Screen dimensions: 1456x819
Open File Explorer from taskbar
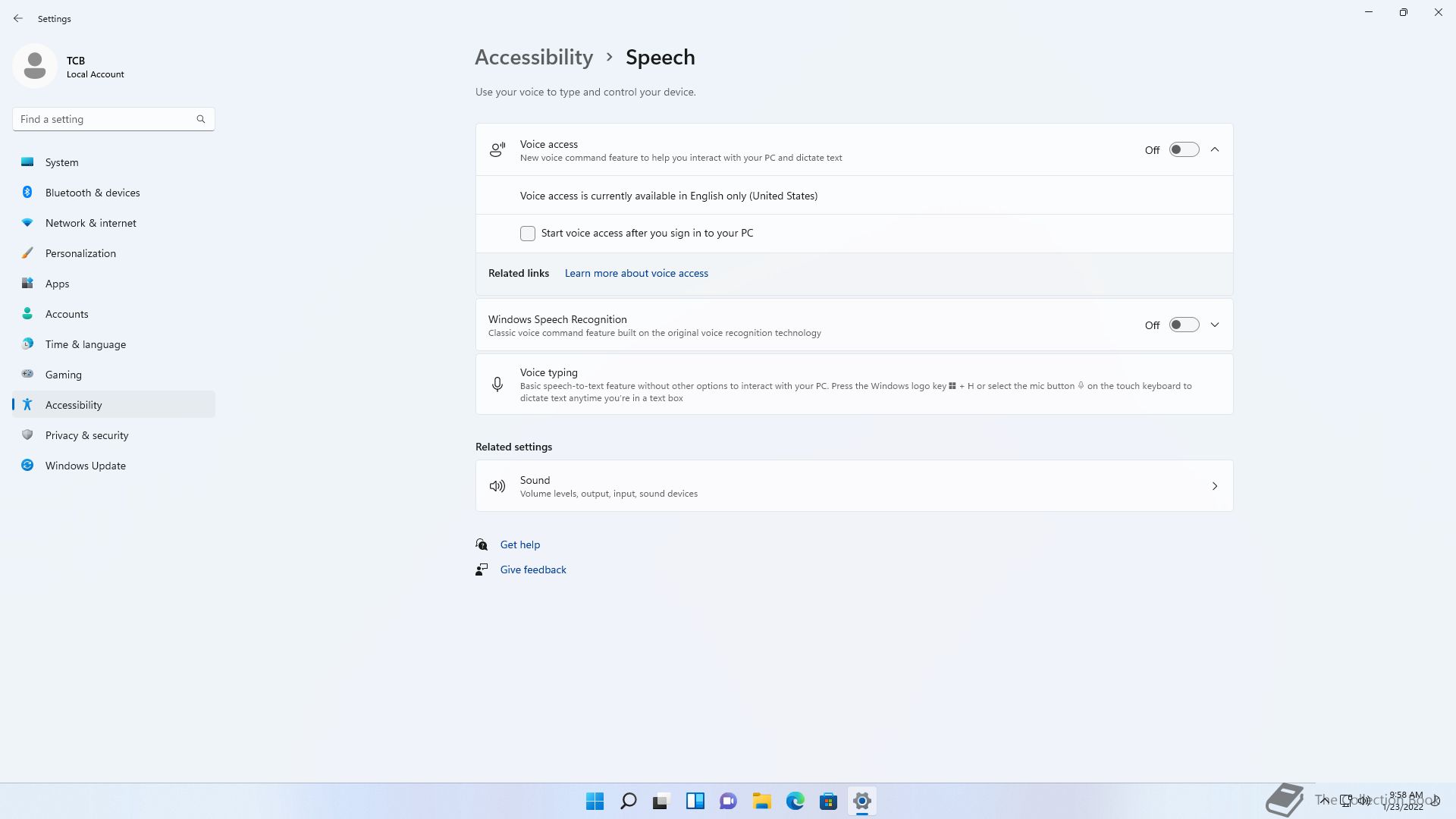tap(762, 801)
